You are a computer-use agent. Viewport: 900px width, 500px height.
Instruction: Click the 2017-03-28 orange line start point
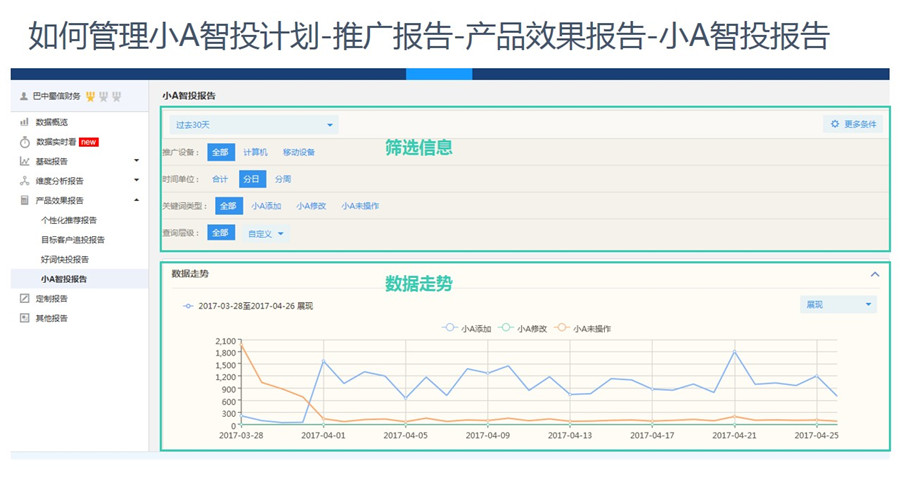(242, 344)
